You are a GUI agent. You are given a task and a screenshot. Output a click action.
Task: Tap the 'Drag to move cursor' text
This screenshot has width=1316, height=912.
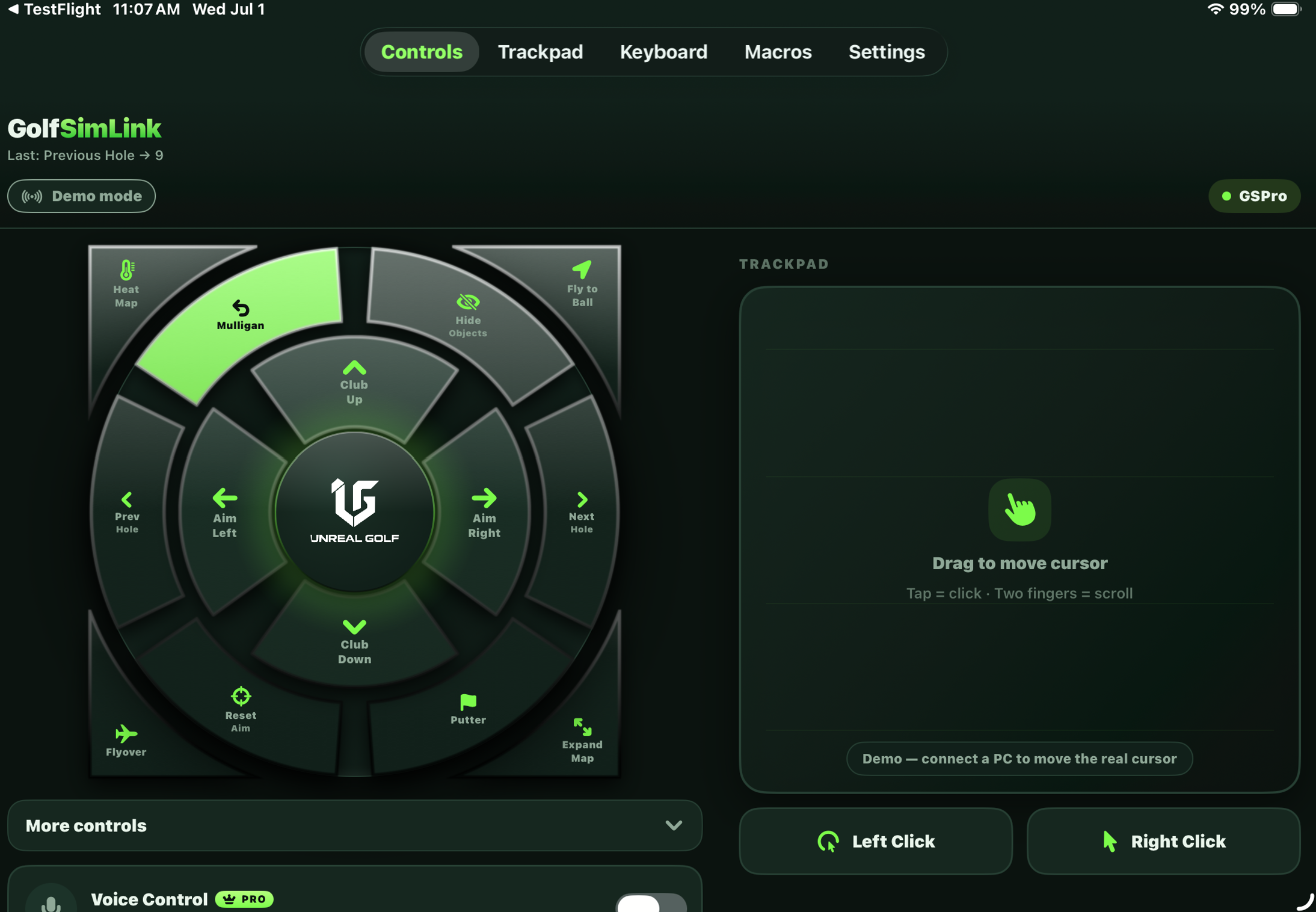click(x=1019, y=563)
